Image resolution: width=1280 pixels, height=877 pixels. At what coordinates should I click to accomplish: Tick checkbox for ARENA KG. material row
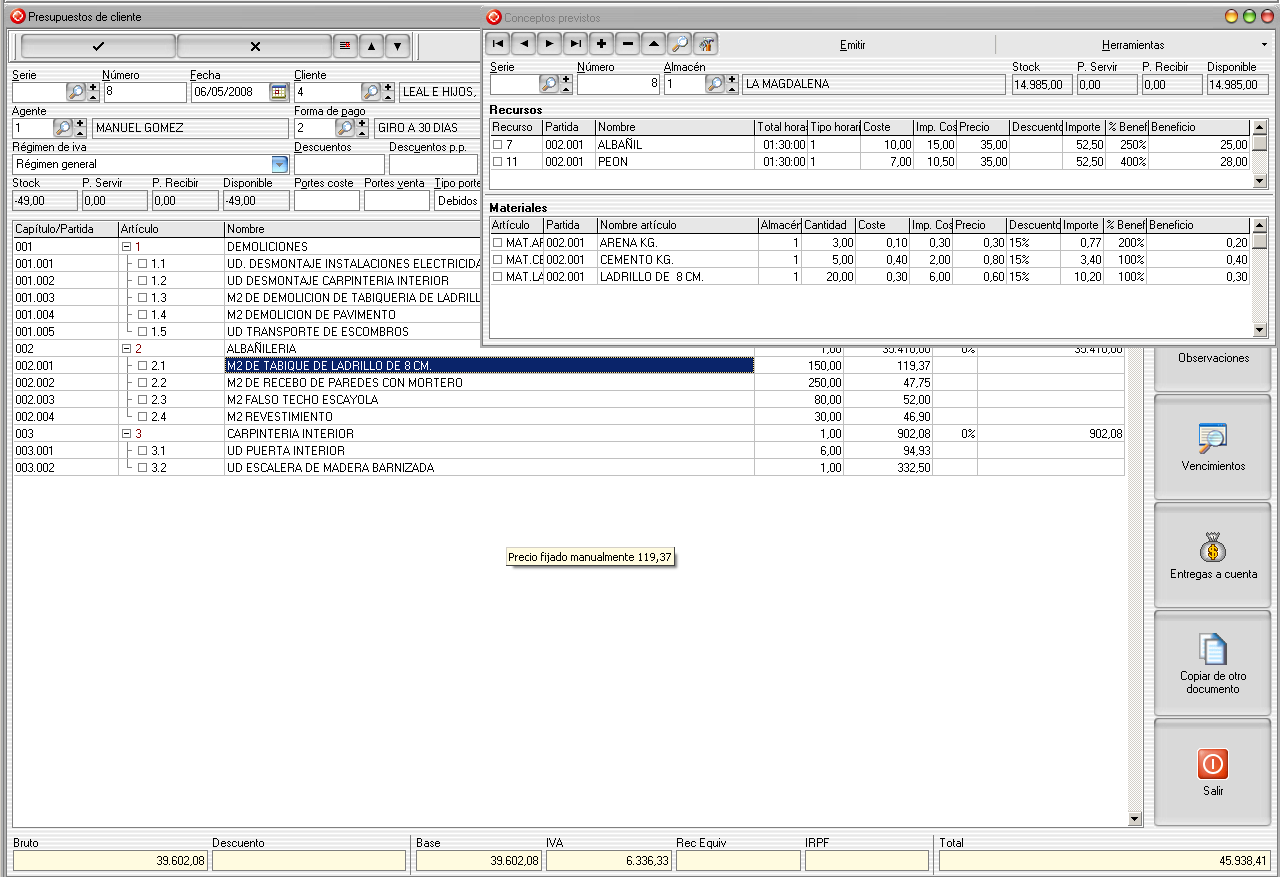coord(497,243)
